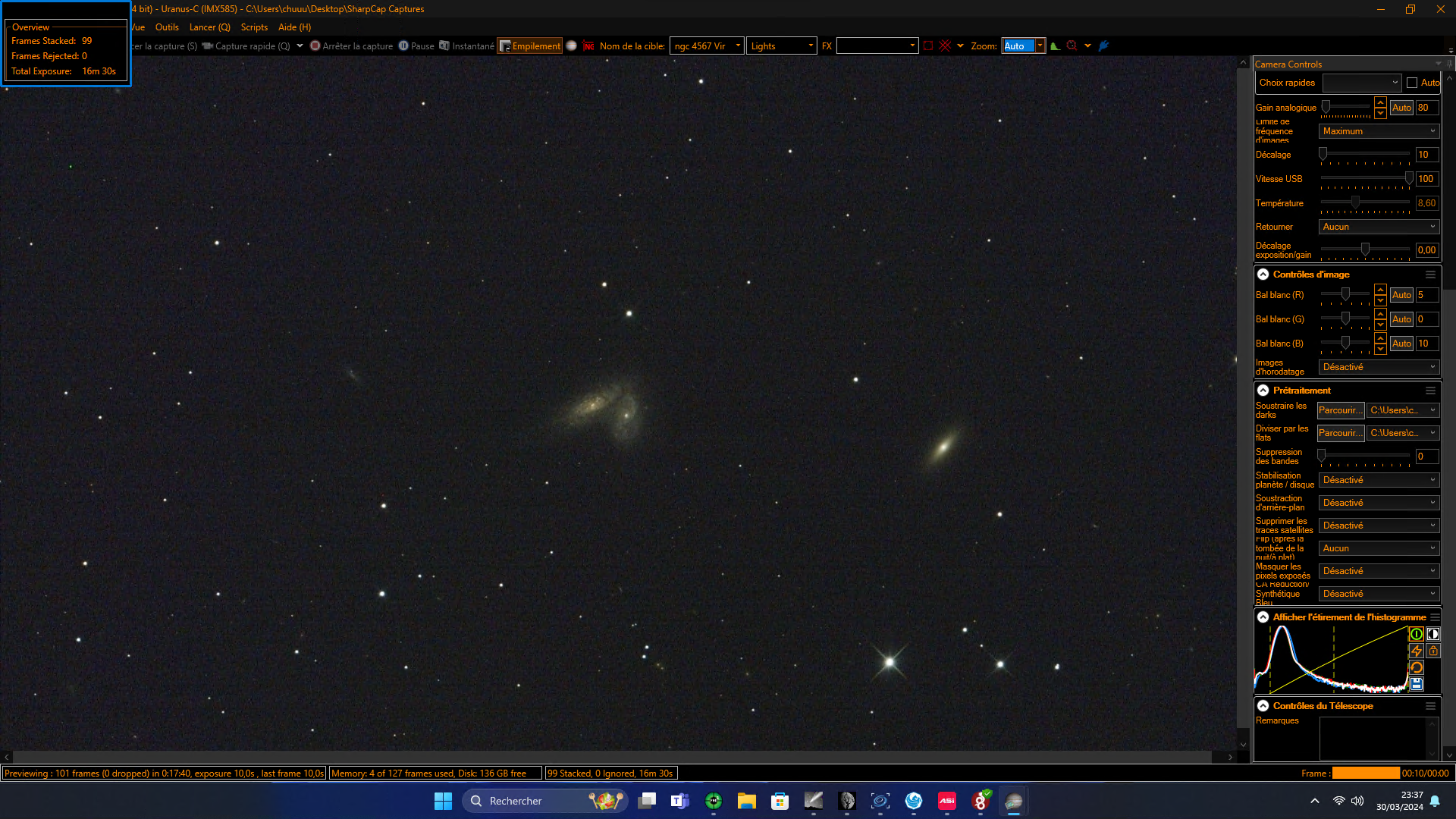1456x819 pixels.
Task: Open the Soustraction d'arrière-plan dropdown
Action: click(x=1379, y=503)
